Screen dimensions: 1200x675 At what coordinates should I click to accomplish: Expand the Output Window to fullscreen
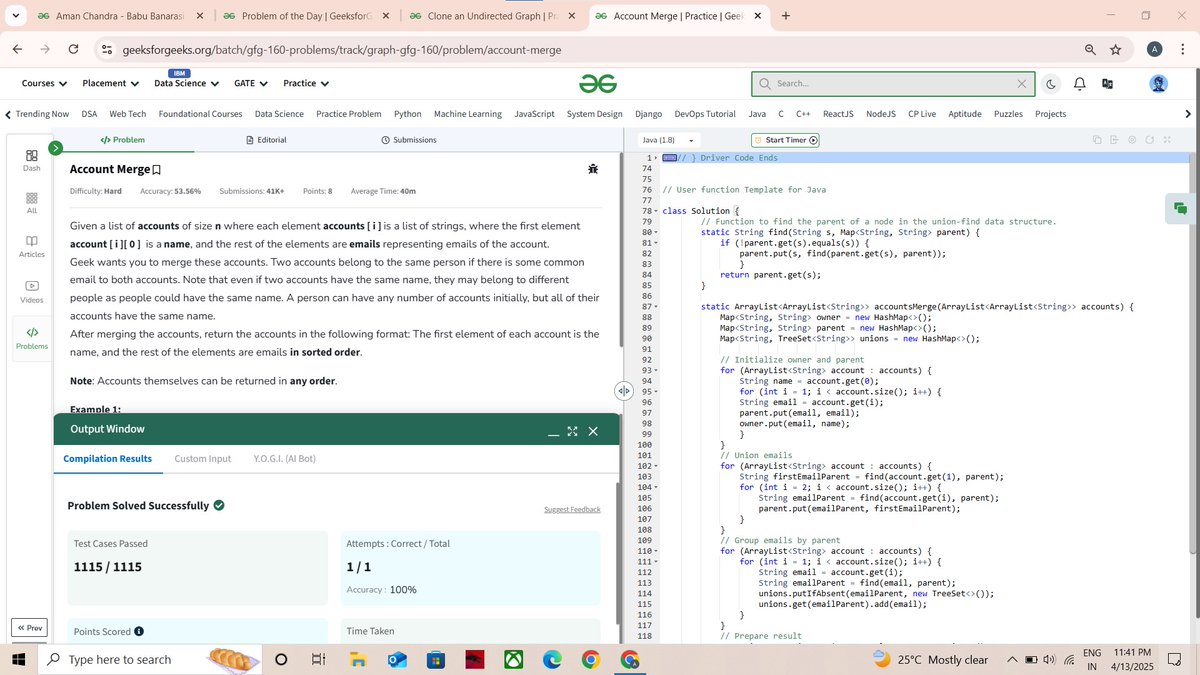pyautogui.click(x=573, y=431)
